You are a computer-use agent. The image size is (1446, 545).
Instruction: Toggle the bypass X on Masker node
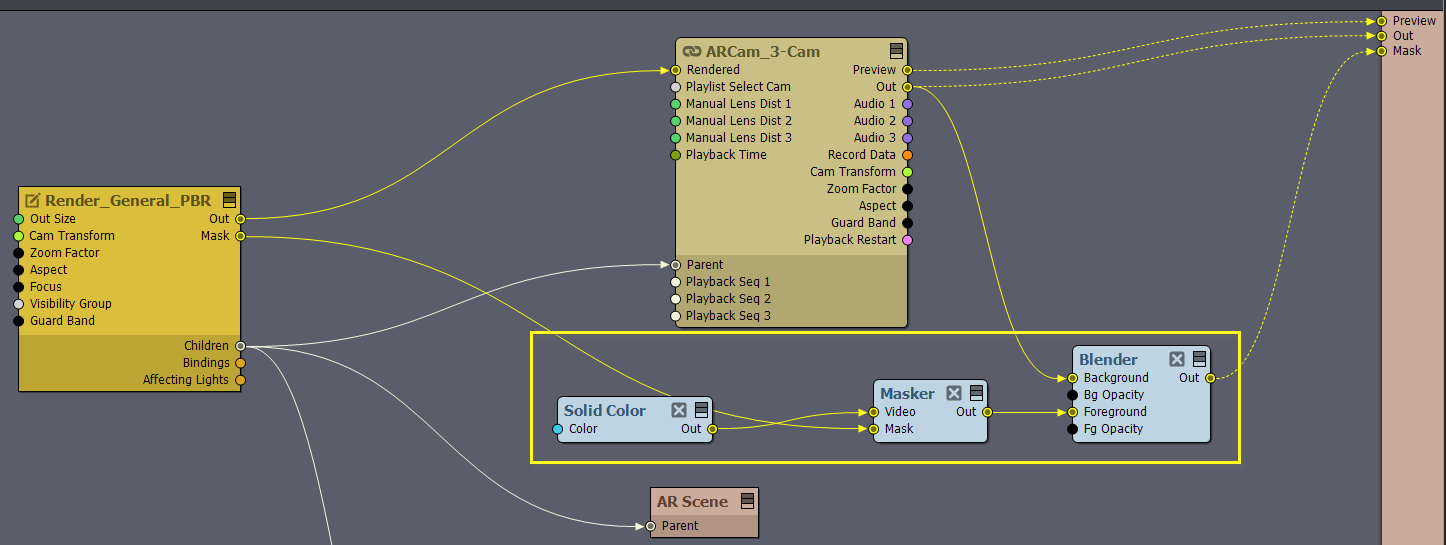tap(954, 393)
